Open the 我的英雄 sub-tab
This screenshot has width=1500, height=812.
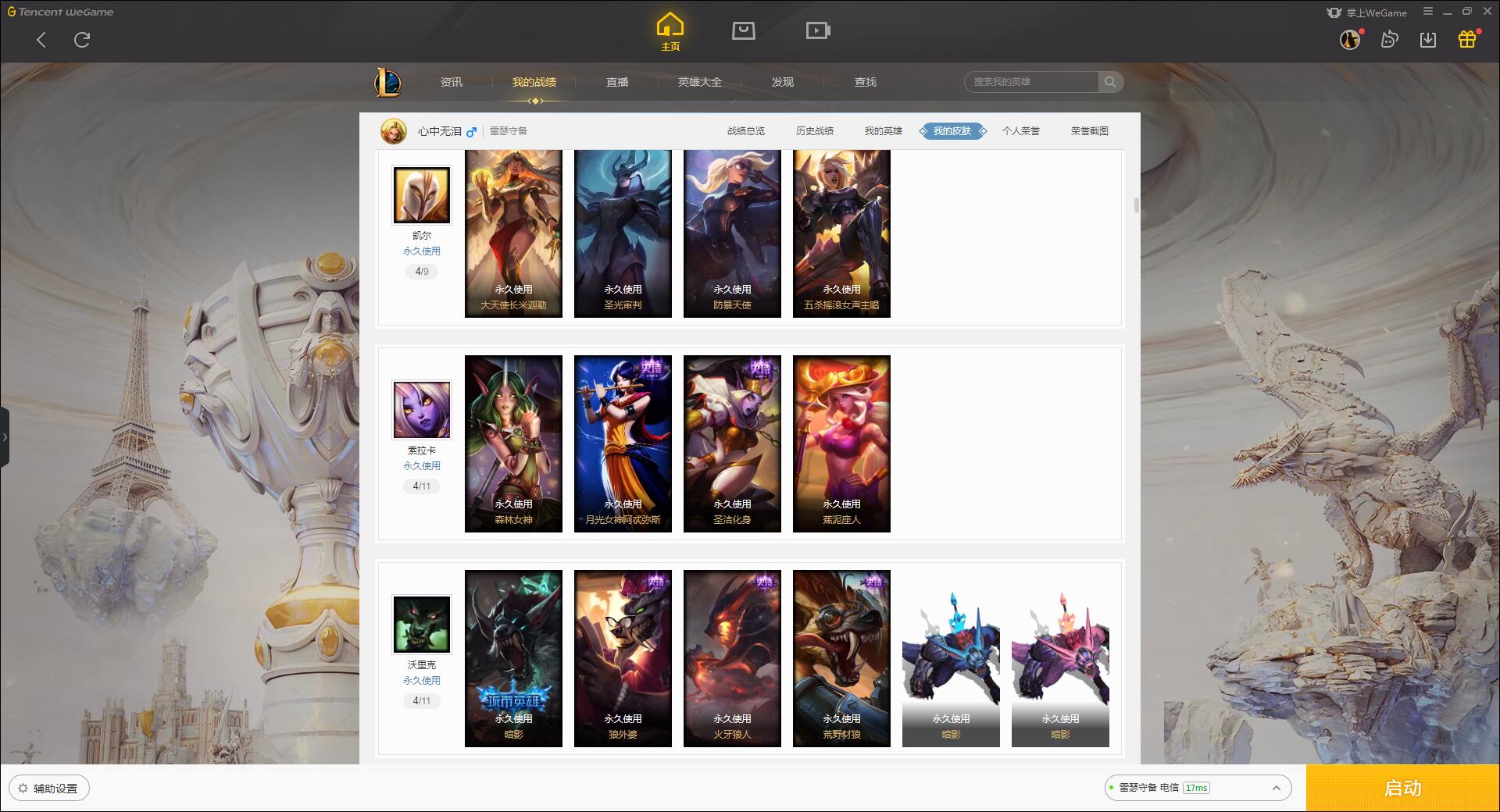[x=884, y=131]
